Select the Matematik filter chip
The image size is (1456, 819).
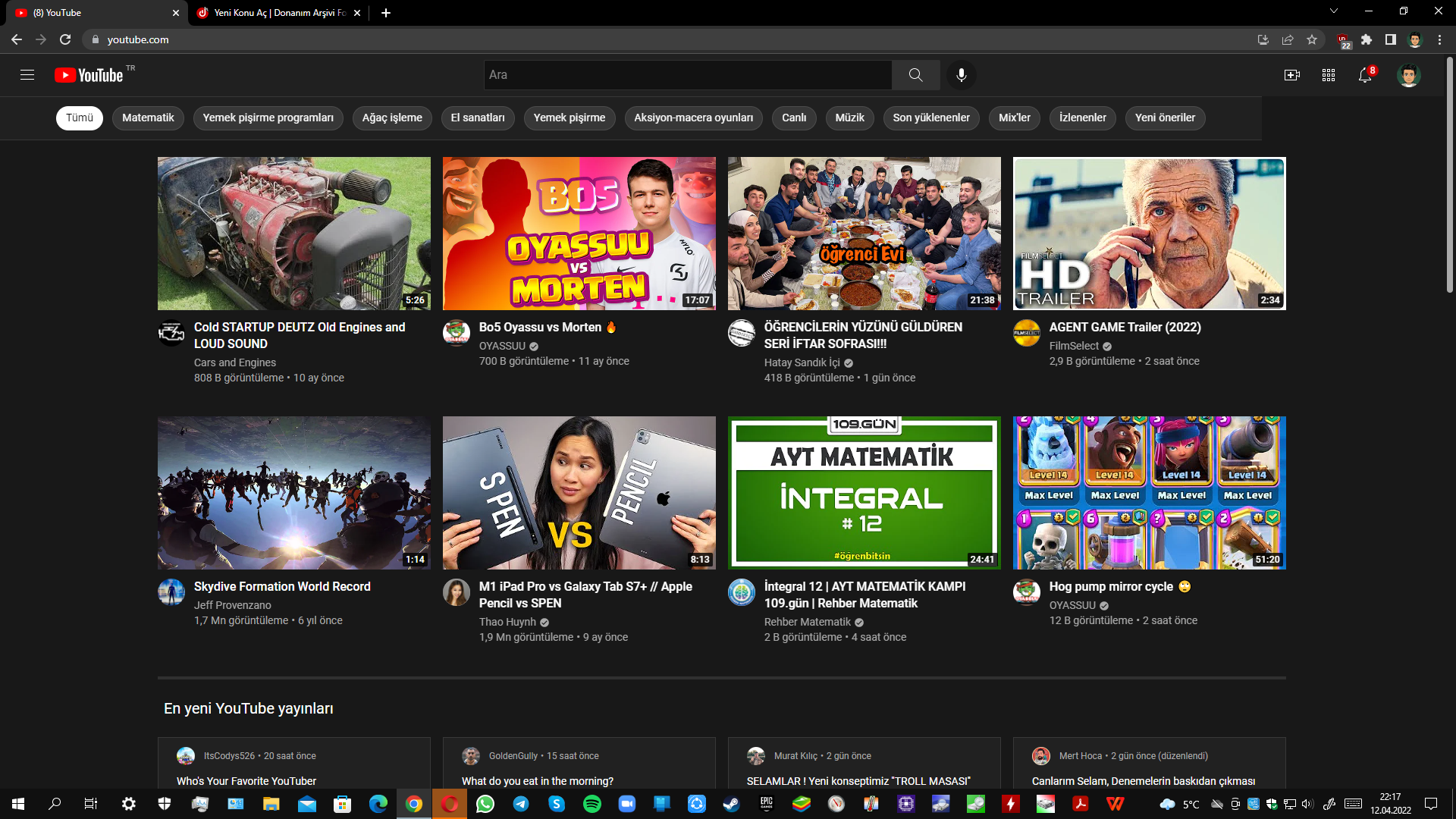pyautogui.click(x=148, y=118)
